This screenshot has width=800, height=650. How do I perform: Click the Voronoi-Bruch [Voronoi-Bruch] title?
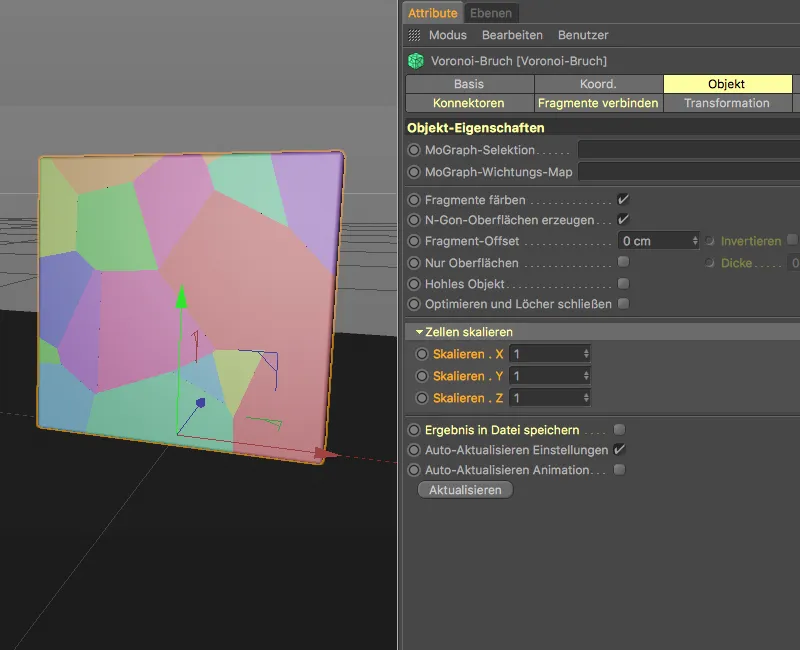(519, 61)
